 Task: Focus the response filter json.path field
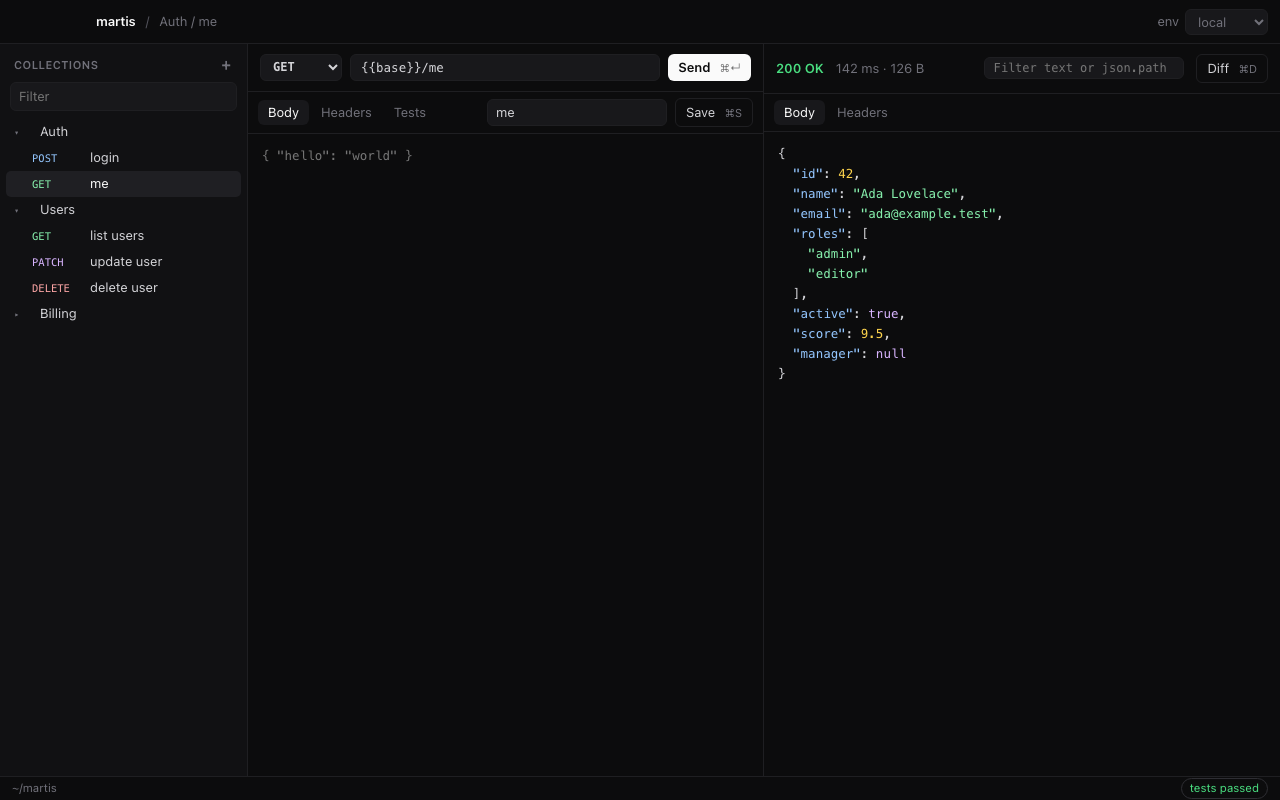point(1084,68)
